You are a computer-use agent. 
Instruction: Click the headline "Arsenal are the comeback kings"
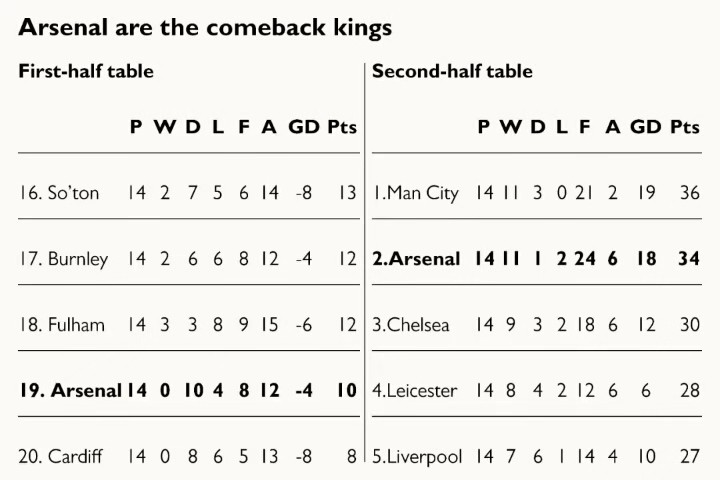coord(205,28)
